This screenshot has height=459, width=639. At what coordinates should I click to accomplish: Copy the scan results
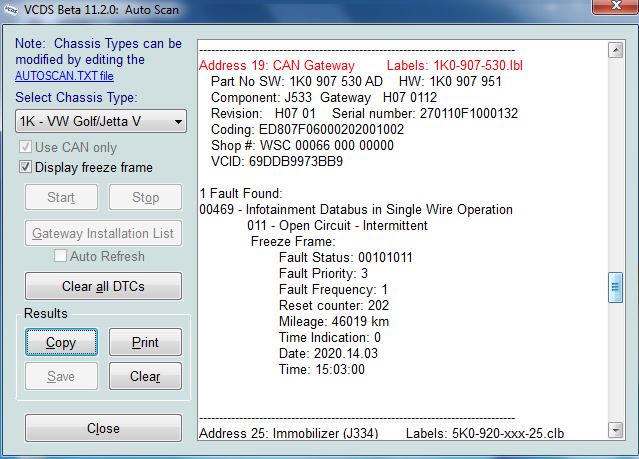(x=61, y=342)
